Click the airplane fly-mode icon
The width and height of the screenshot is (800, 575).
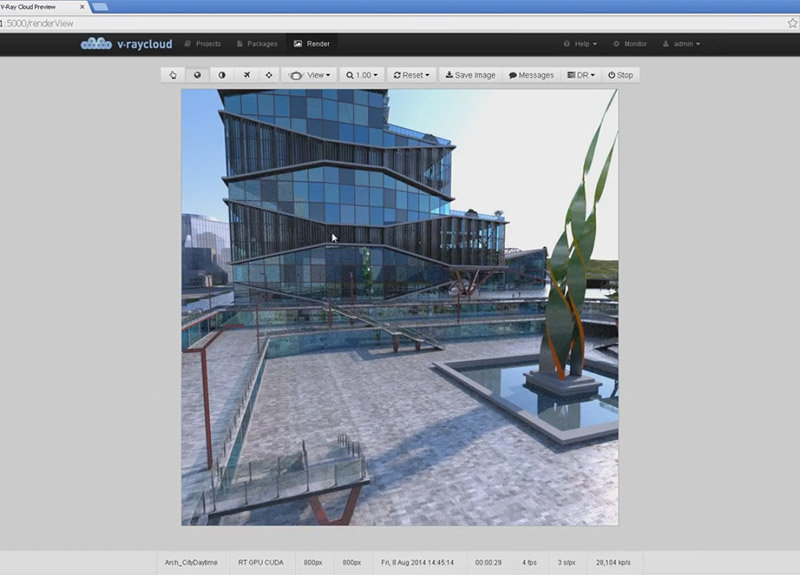click(x=245, y=75)
